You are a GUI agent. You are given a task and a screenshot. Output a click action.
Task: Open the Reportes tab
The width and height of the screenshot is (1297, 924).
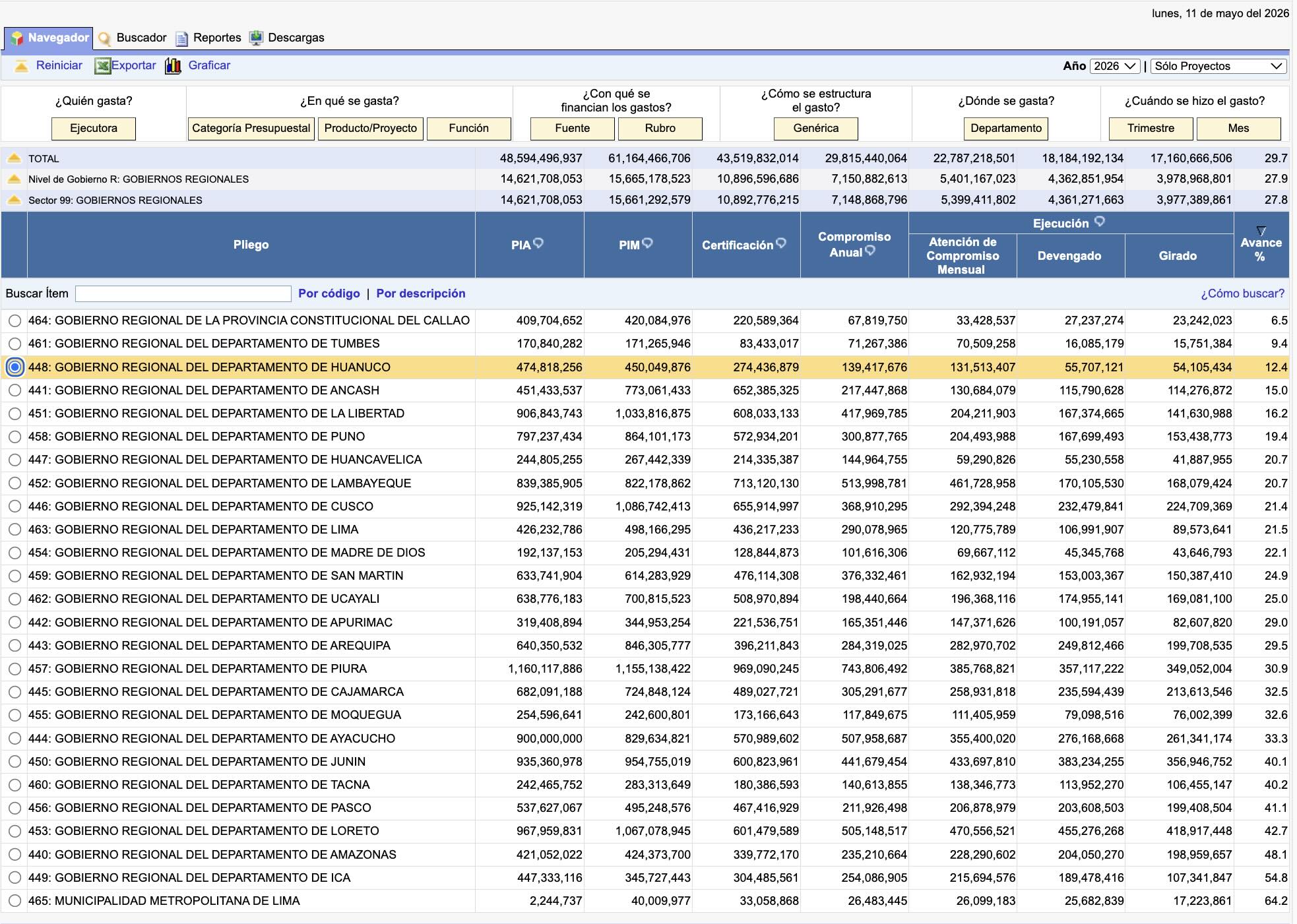point(217,38)
